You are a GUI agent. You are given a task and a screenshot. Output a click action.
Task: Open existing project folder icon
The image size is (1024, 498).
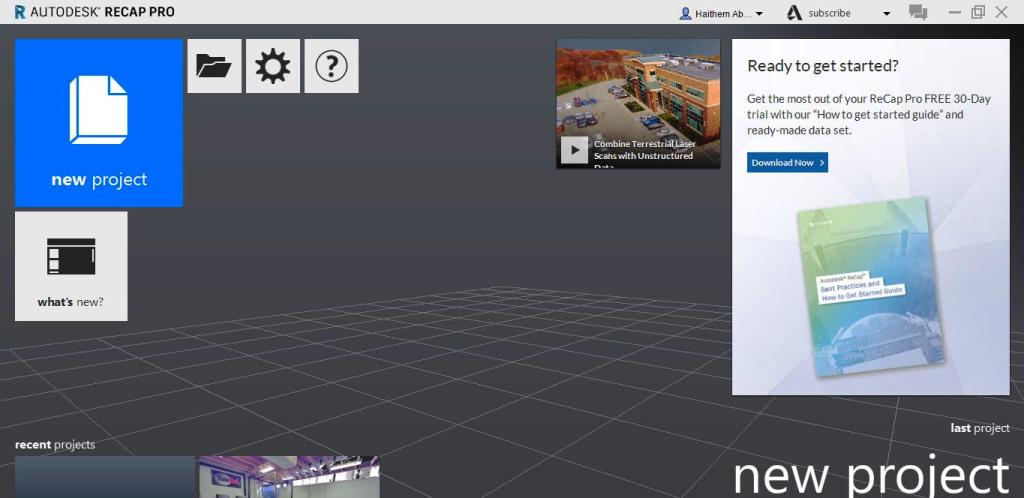(x=214, y=66)
